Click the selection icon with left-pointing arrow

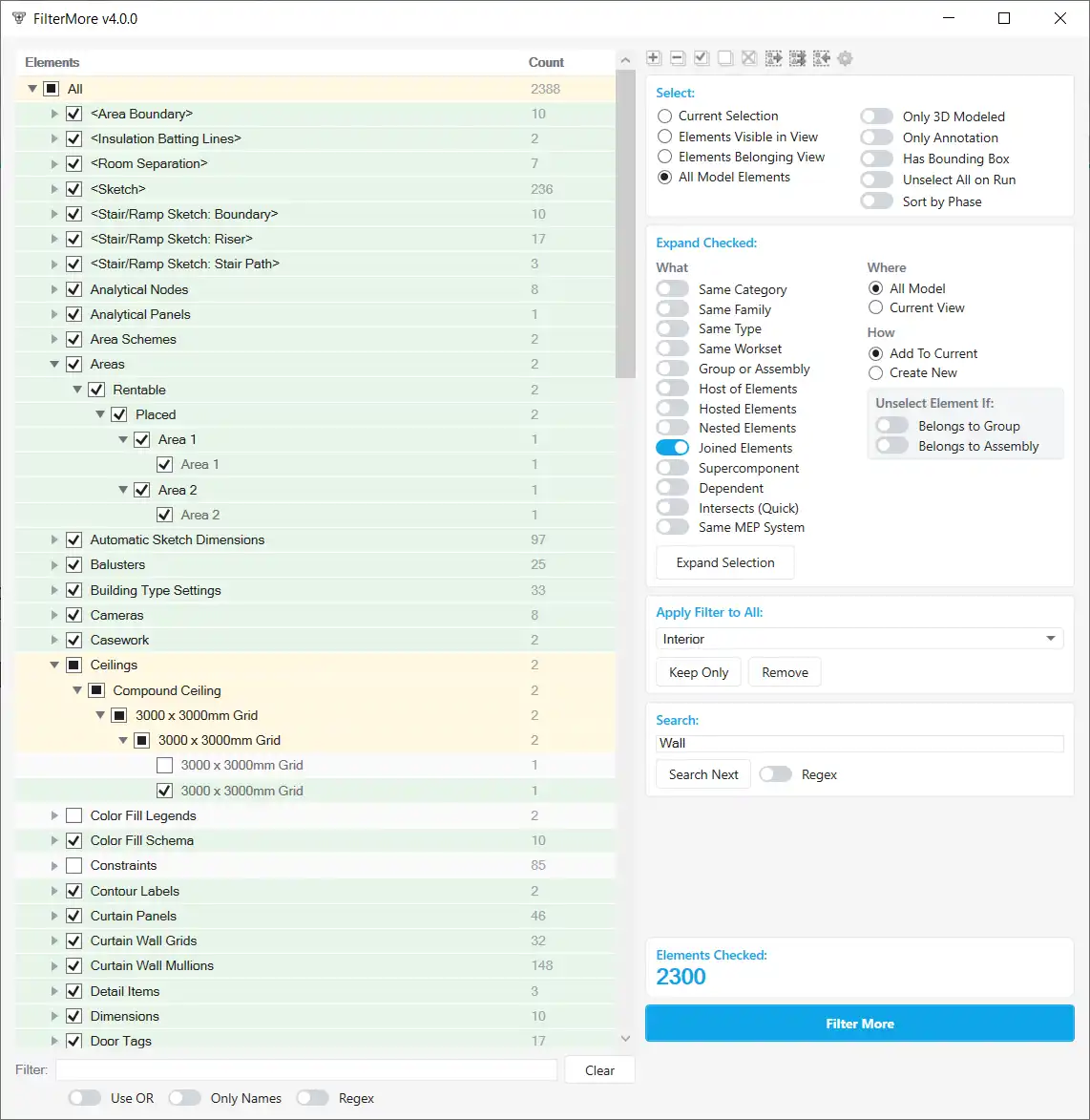[x=821, y=58]
